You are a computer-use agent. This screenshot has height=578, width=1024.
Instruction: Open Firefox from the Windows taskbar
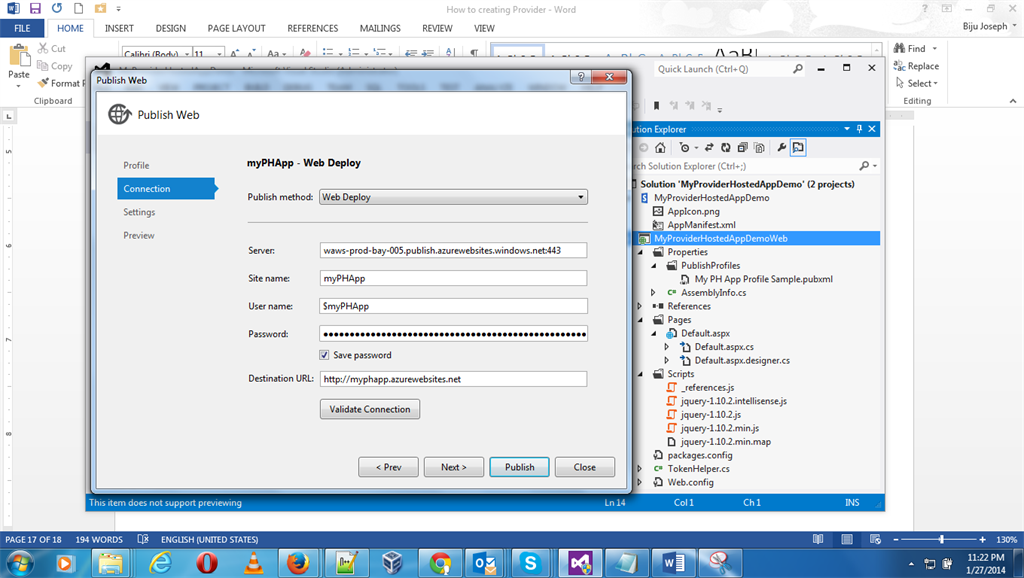pos(298,562)
